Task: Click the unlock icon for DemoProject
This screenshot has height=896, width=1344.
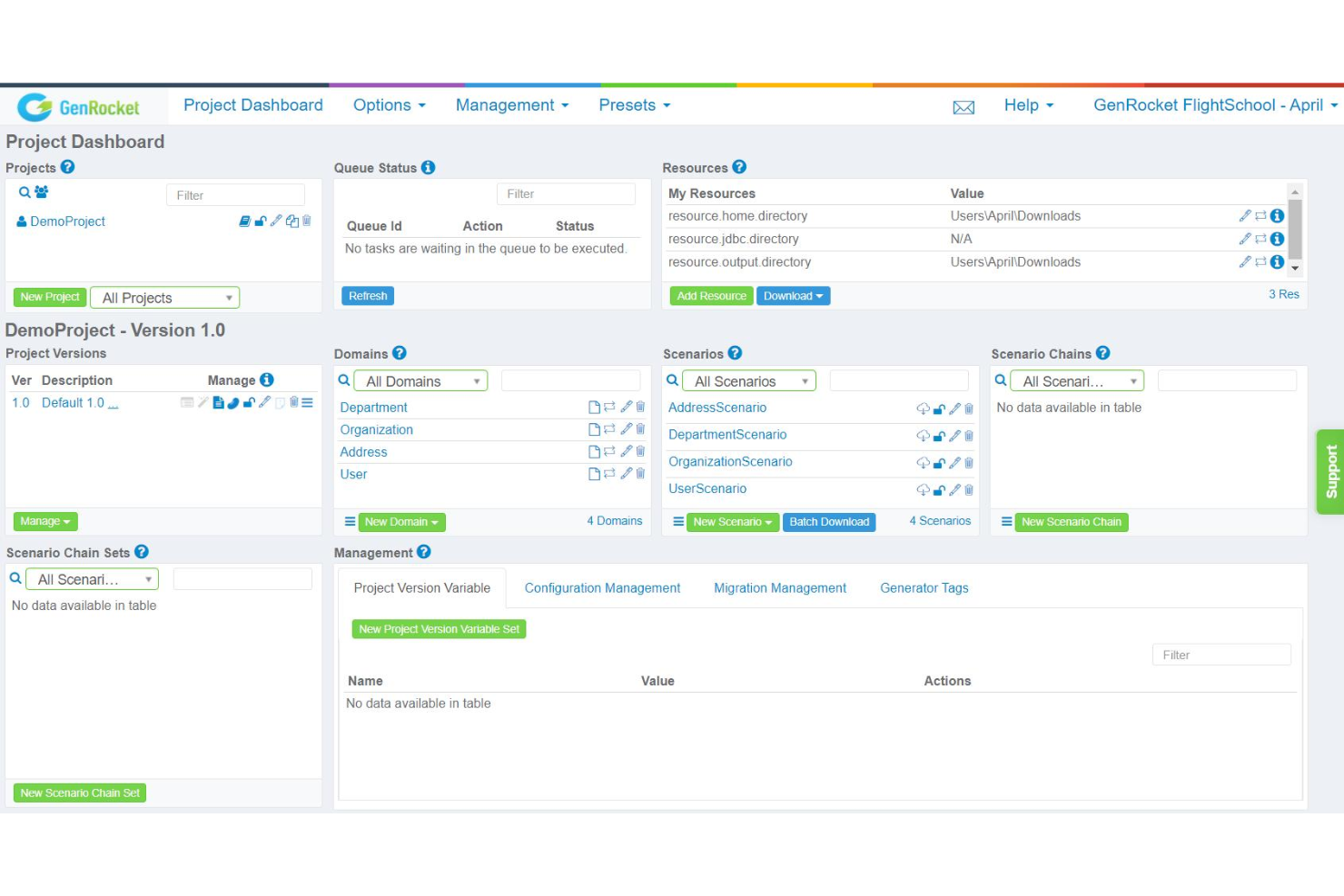Action: 261,221
